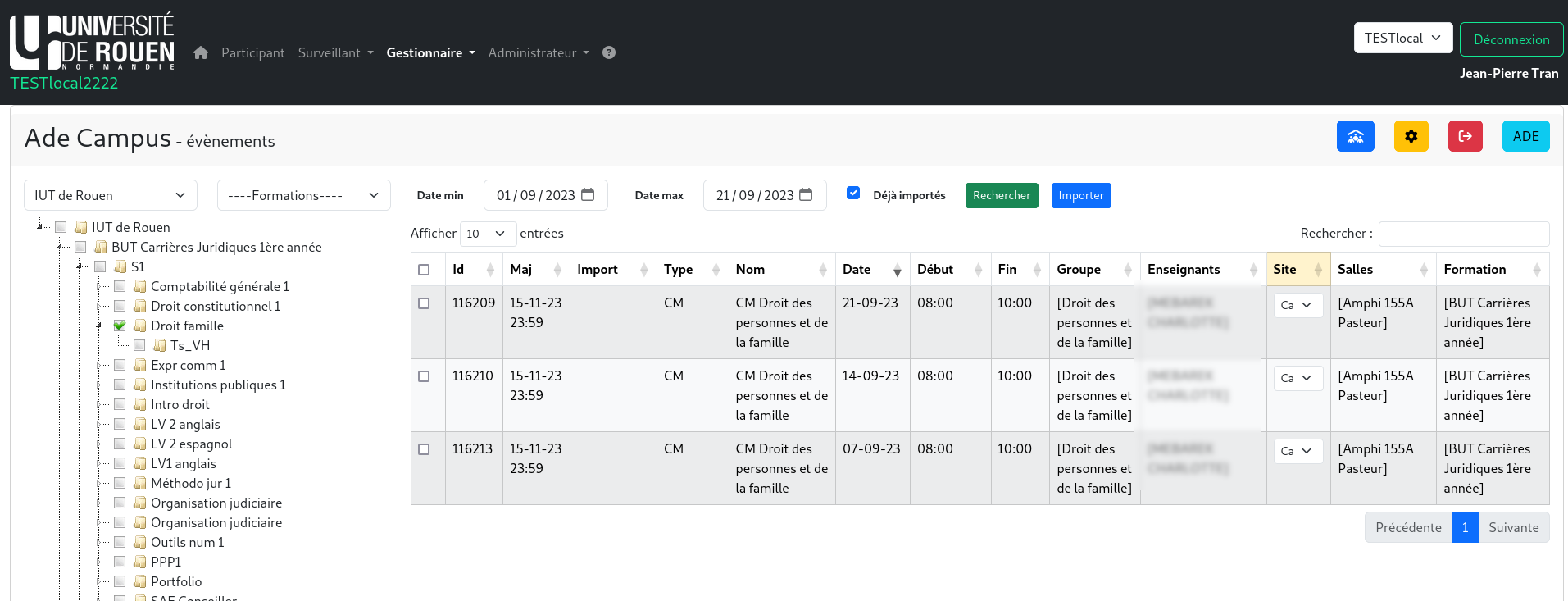Open the help question mark icon
The image size is (1568, 601).
click(x=609, y=52)
